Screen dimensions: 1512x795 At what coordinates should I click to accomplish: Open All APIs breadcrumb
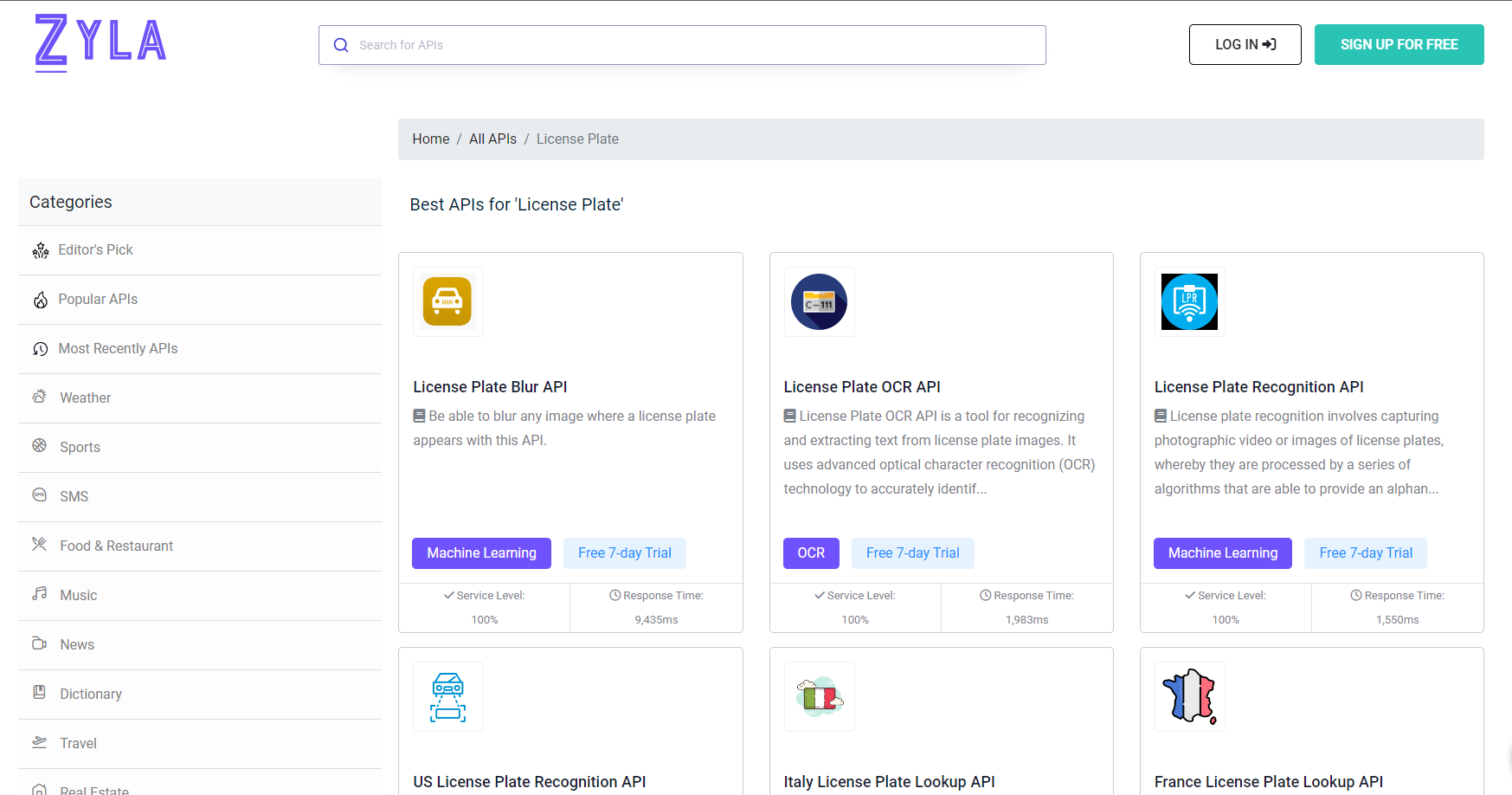(x=492, y=139)
